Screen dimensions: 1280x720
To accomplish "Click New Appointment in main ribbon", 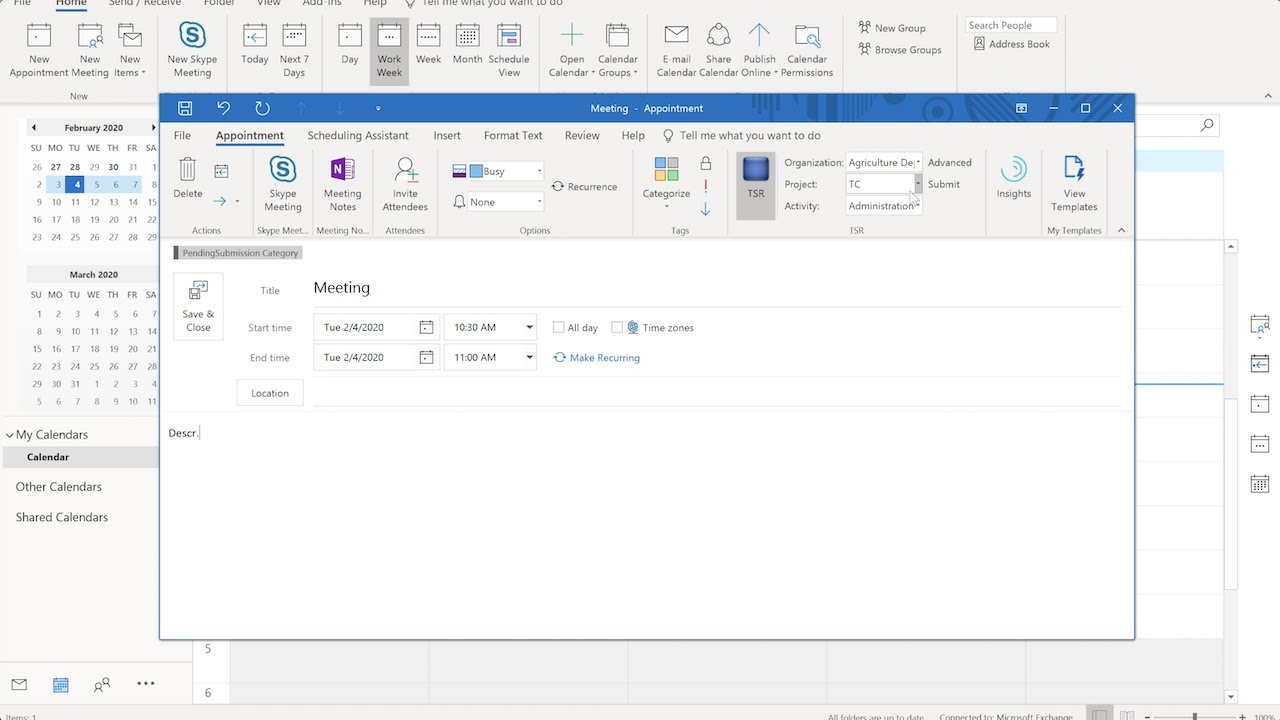I will (x=39, y=50).
